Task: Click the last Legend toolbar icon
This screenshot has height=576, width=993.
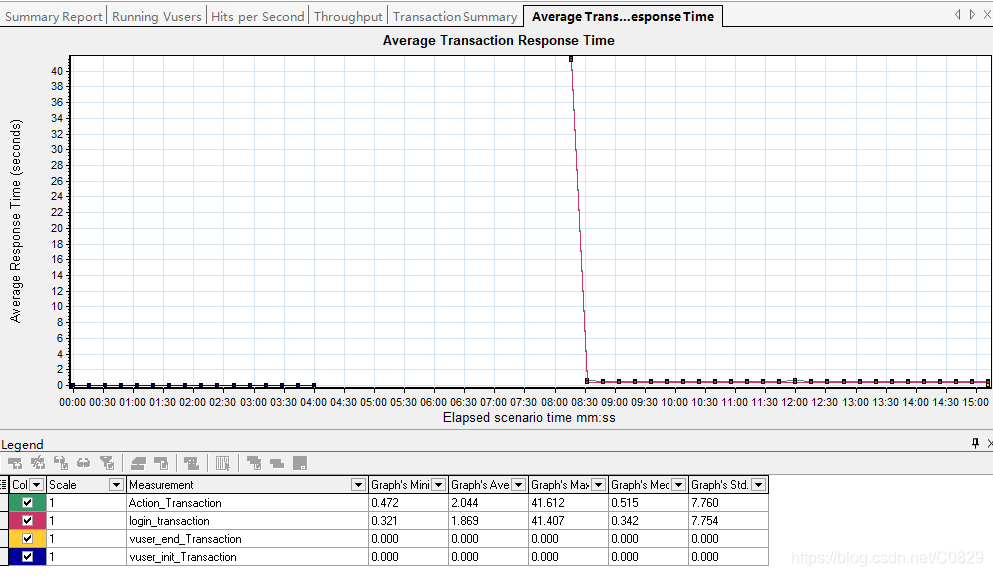Action: point(300,463)
